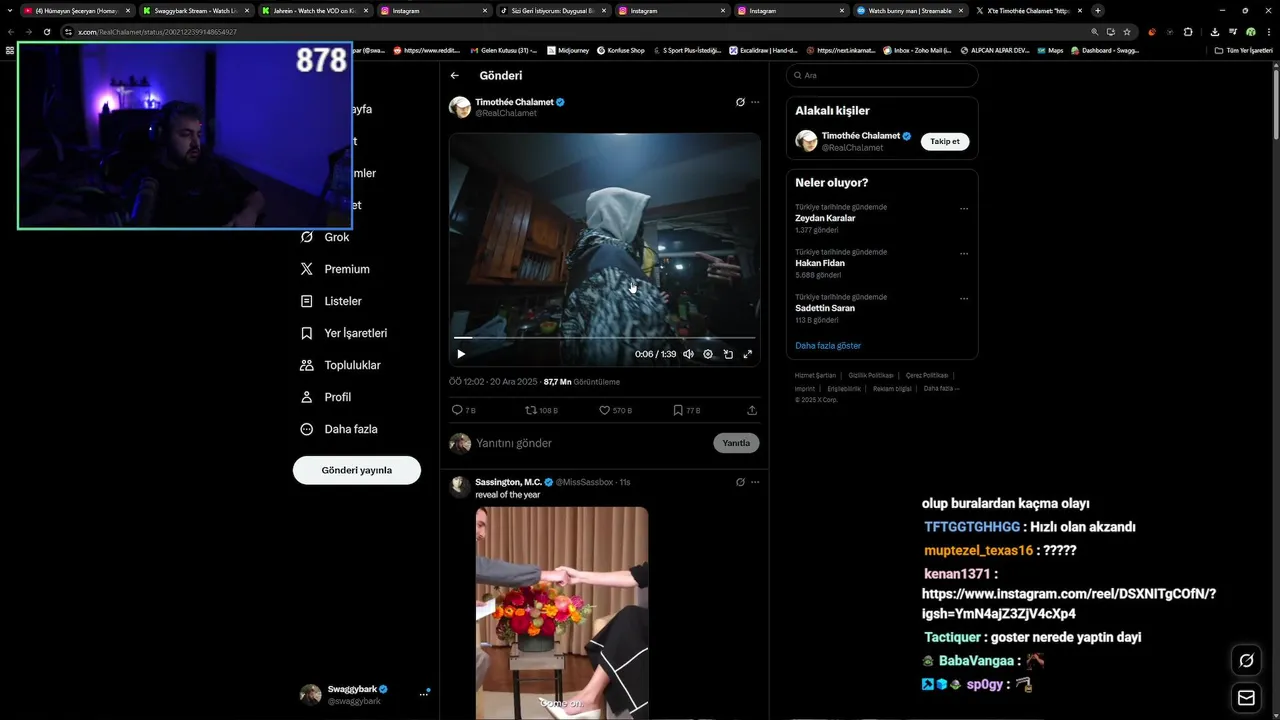Open the Hakan Fidan trending topic

pos(820,263)
